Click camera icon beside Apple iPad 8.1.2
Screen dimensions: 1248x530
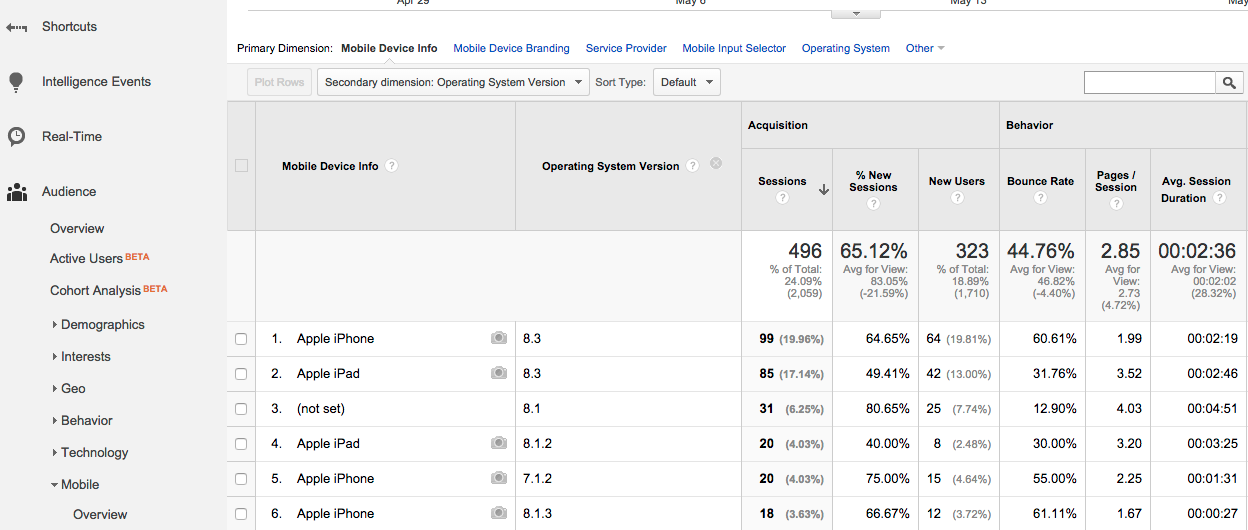[x=499, y=444]
